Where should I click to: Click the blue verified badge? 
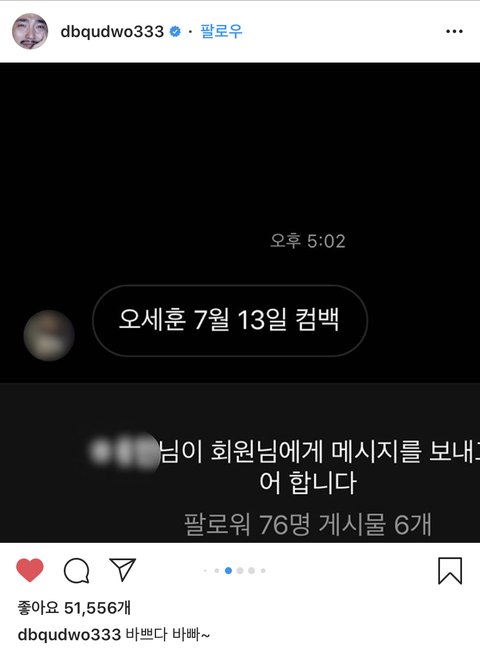click(175, 31)
